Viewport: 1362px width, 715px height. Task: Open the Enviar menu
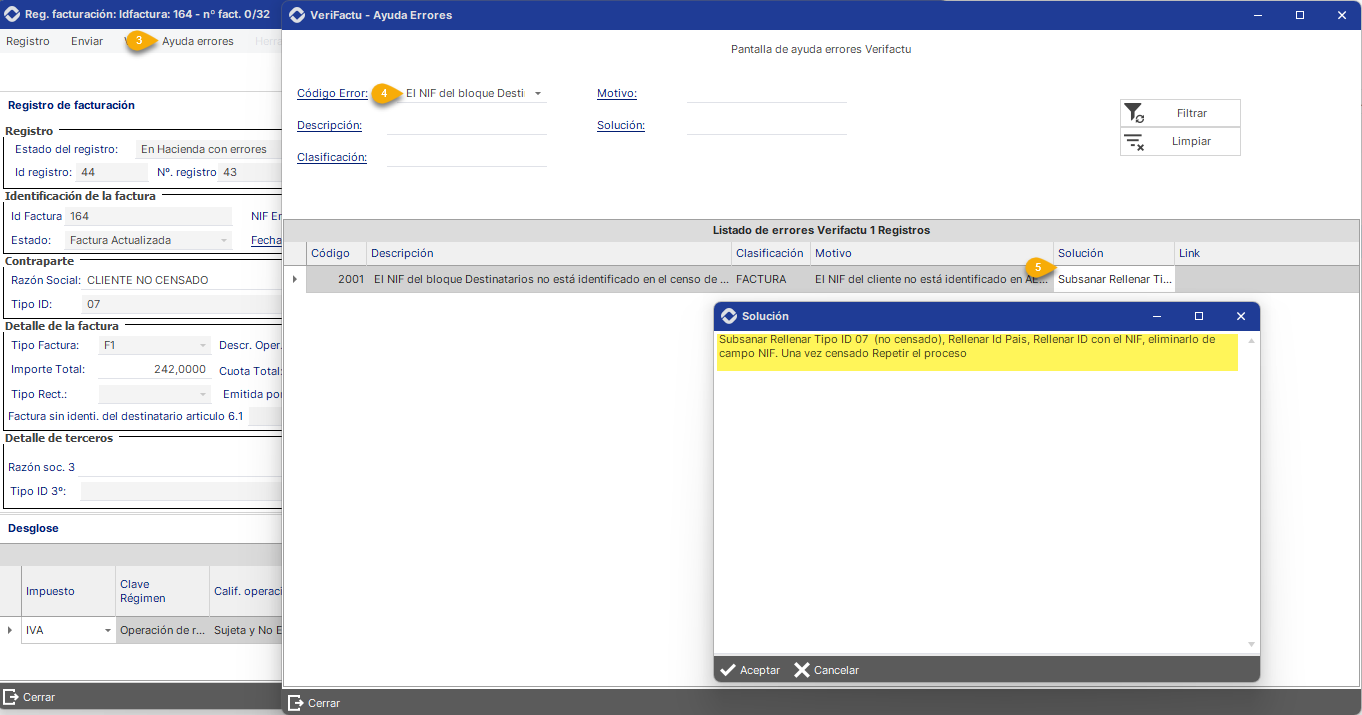pyautogui.click(x=87, y=41)
